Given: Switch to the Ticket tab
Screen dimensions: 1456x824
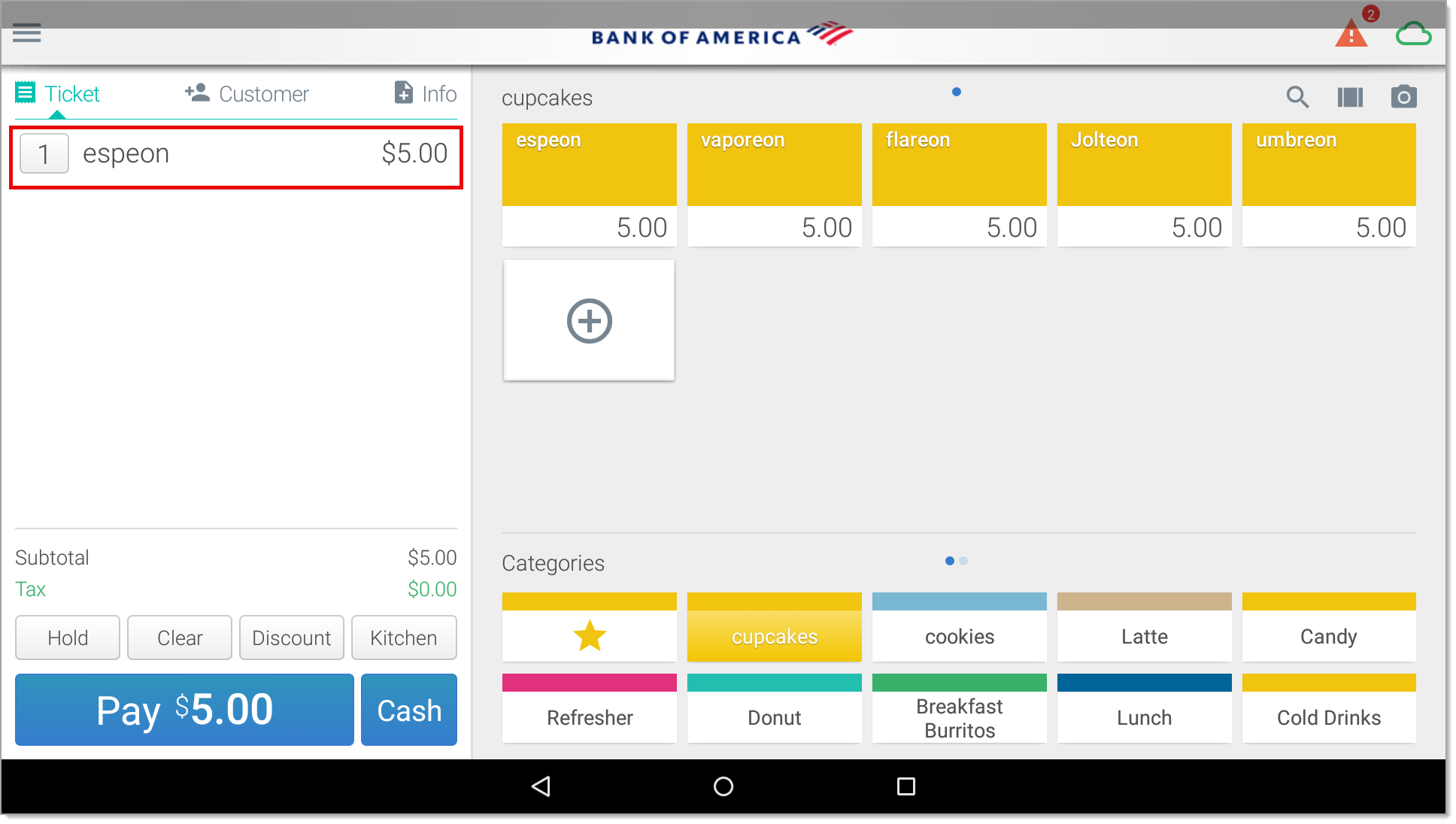Looking at the screenshot, I should (x=57, y=94).
